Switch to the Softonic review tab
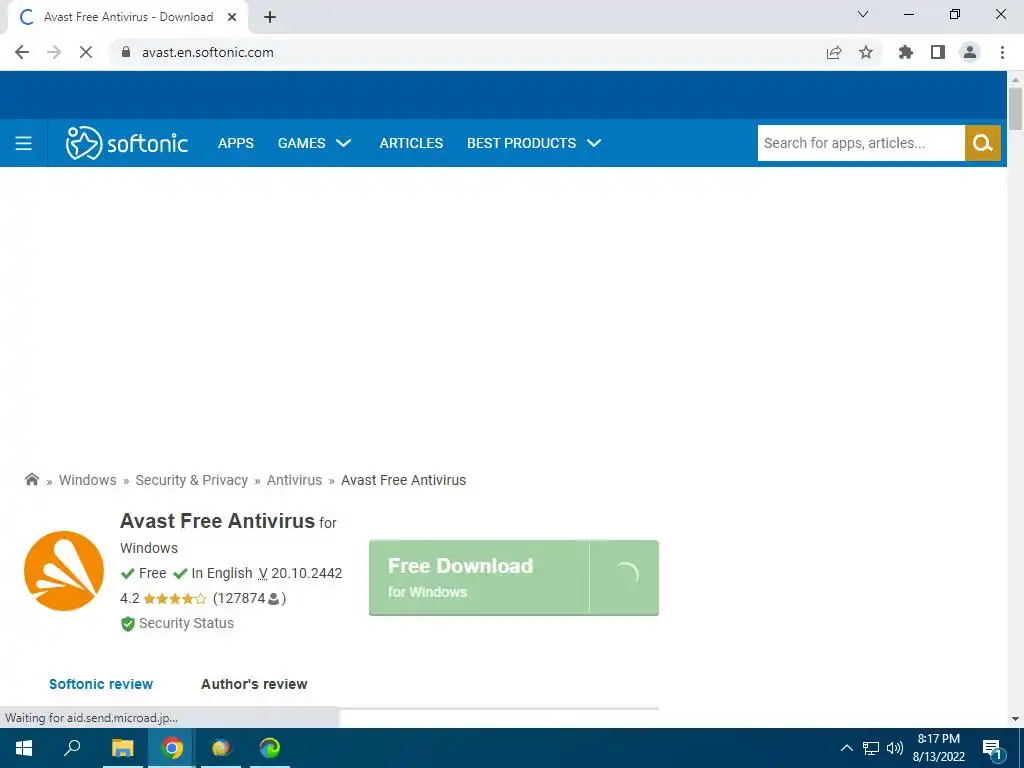1024x768 pixels. 101,684
